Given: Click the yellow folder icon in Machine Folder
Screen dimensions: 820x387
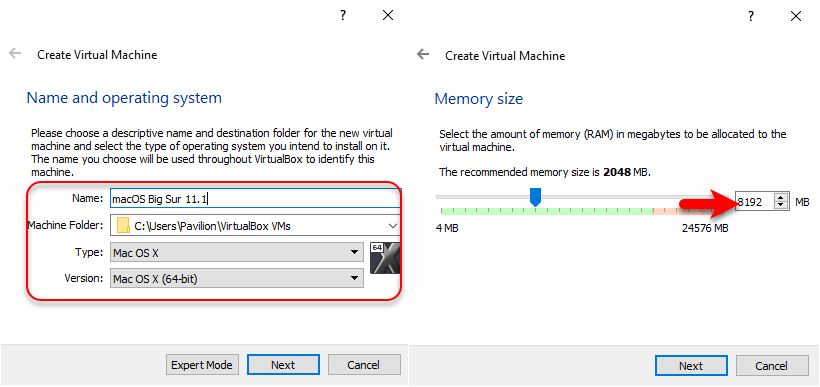Looking at the screenshot, I should point(123,226).
